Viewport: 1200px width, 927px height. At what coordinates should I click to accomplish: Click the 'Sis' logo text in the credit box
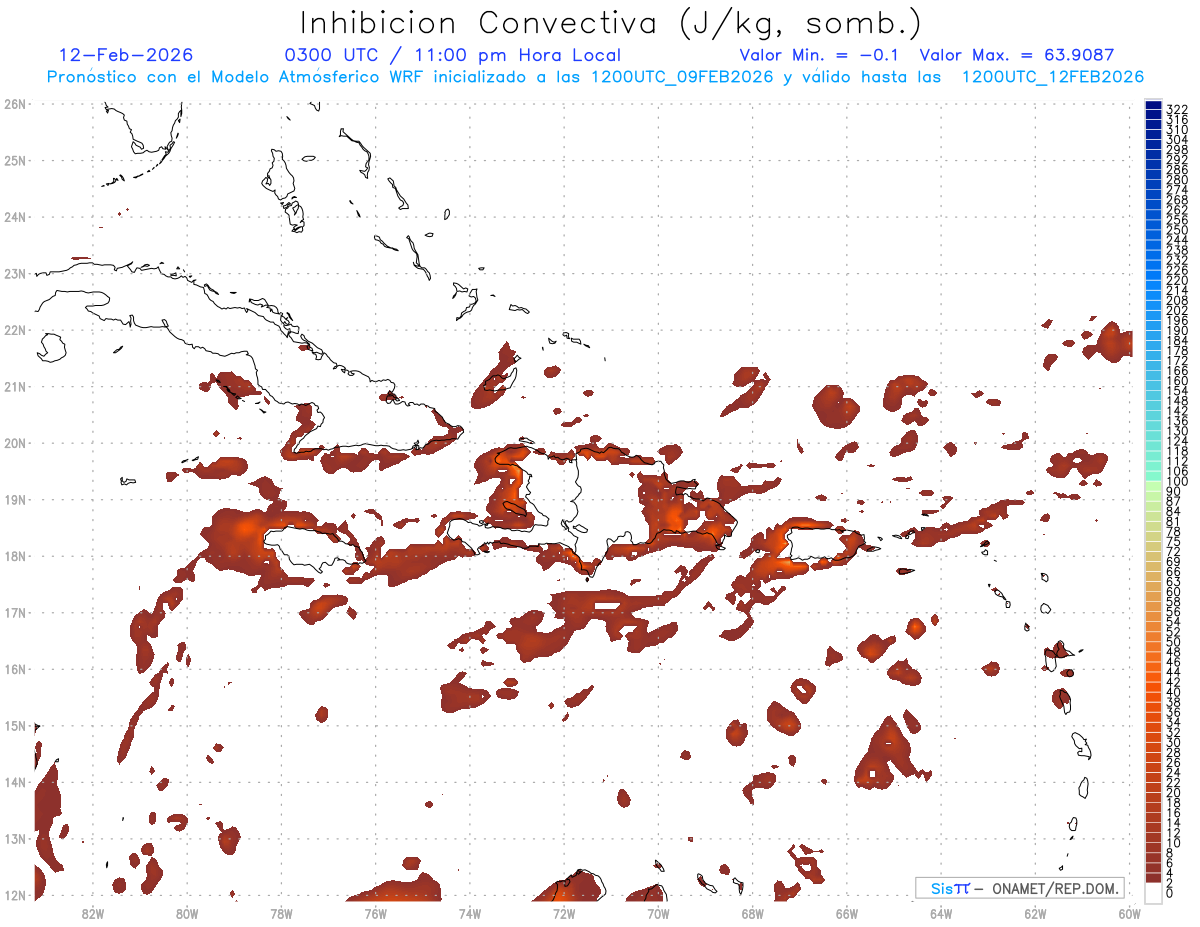pyautogui.click(x=943, y=888)
